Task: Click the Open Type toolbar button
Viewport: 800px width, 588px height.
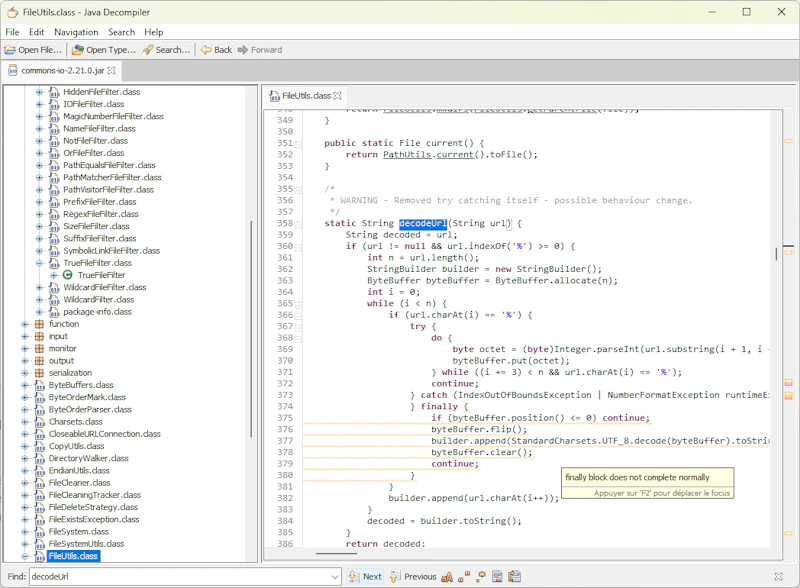Action: 104,50
